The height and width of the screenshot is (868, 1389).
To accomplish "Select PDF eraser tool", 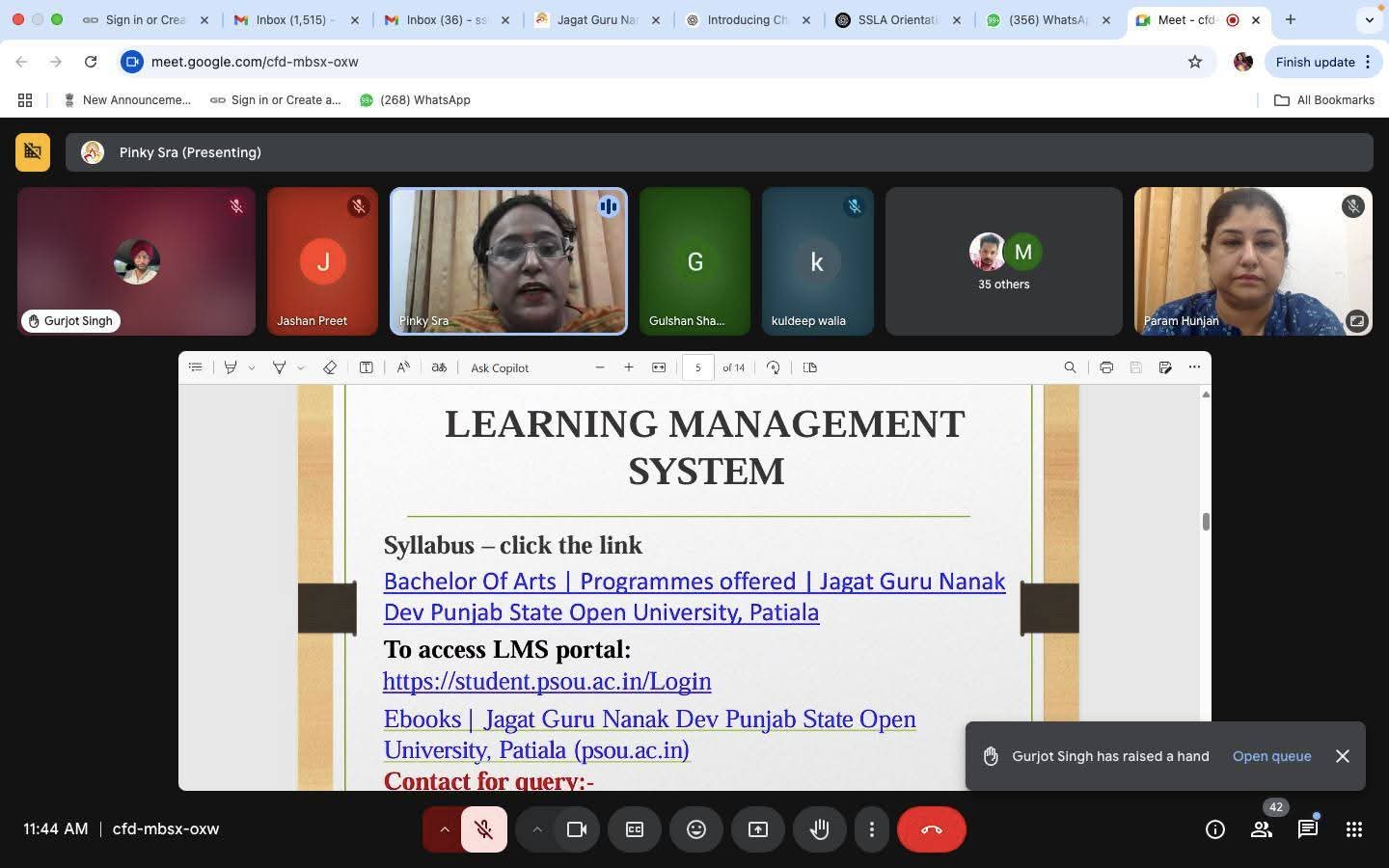I will 330,367.
